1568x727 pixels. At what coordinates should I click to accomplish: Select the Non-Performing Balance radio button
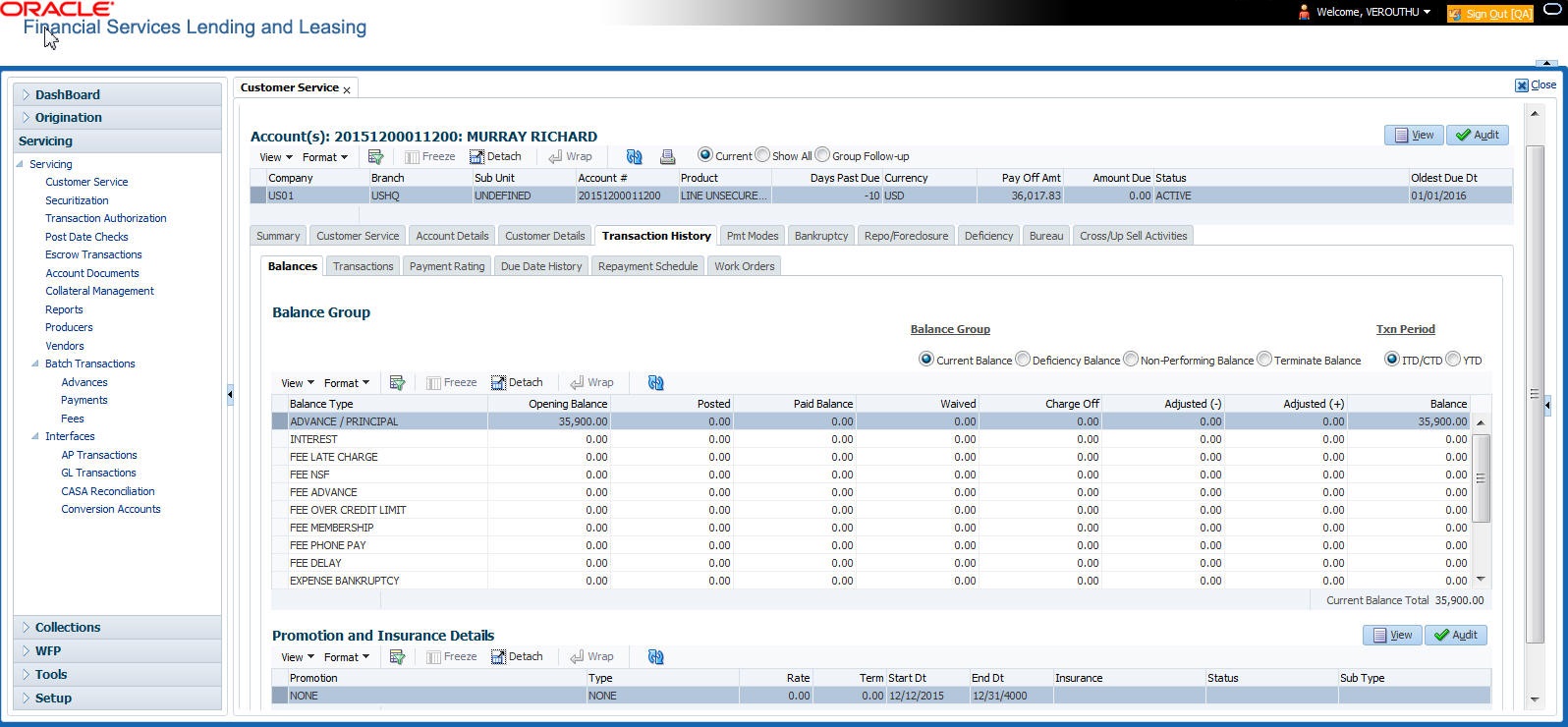1131,360
